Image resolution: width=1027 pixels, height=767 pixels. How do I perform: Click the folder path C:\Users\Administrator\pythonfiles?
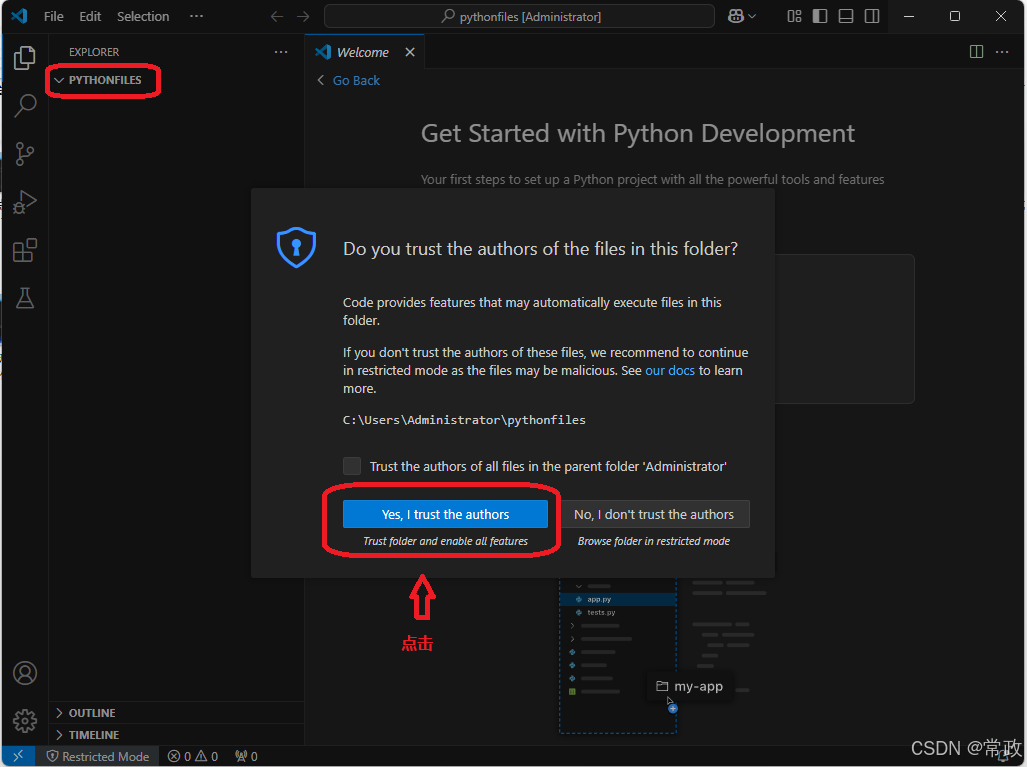click(464, 420)
